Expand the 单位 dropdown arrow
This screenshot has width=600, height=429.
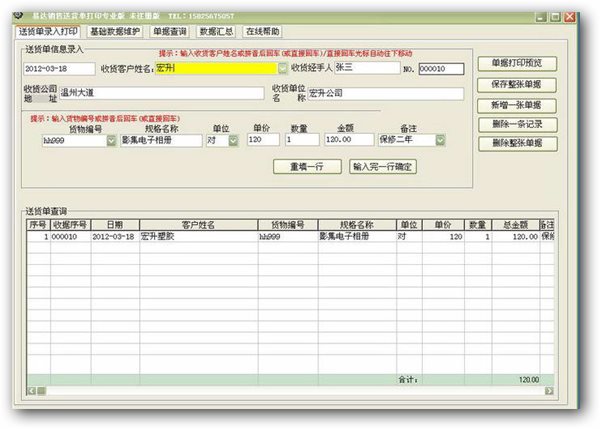233,140
